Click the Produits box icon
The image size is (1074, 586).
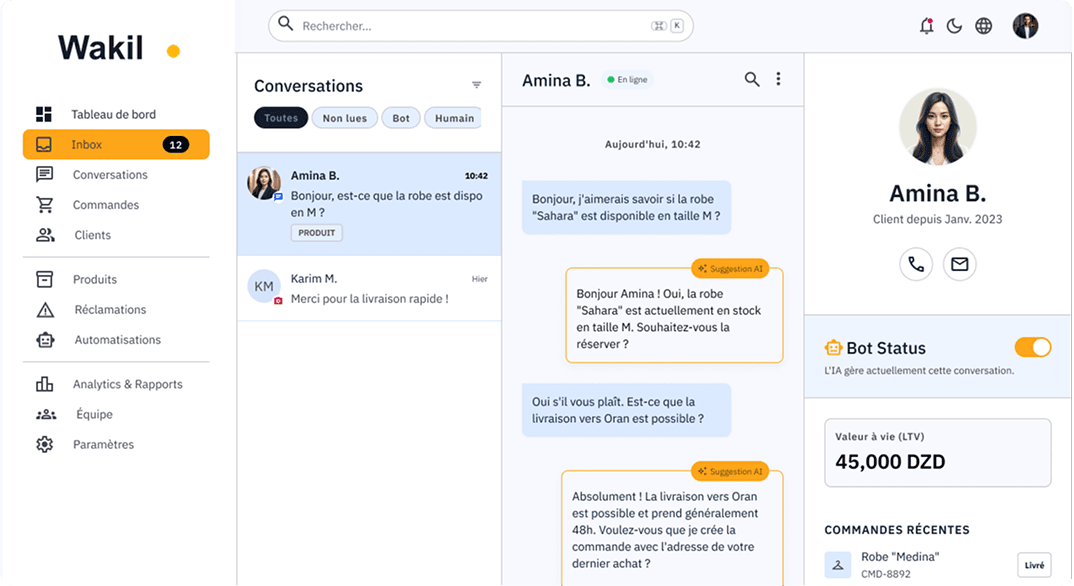pyautogui.click(x=45, y=279)
